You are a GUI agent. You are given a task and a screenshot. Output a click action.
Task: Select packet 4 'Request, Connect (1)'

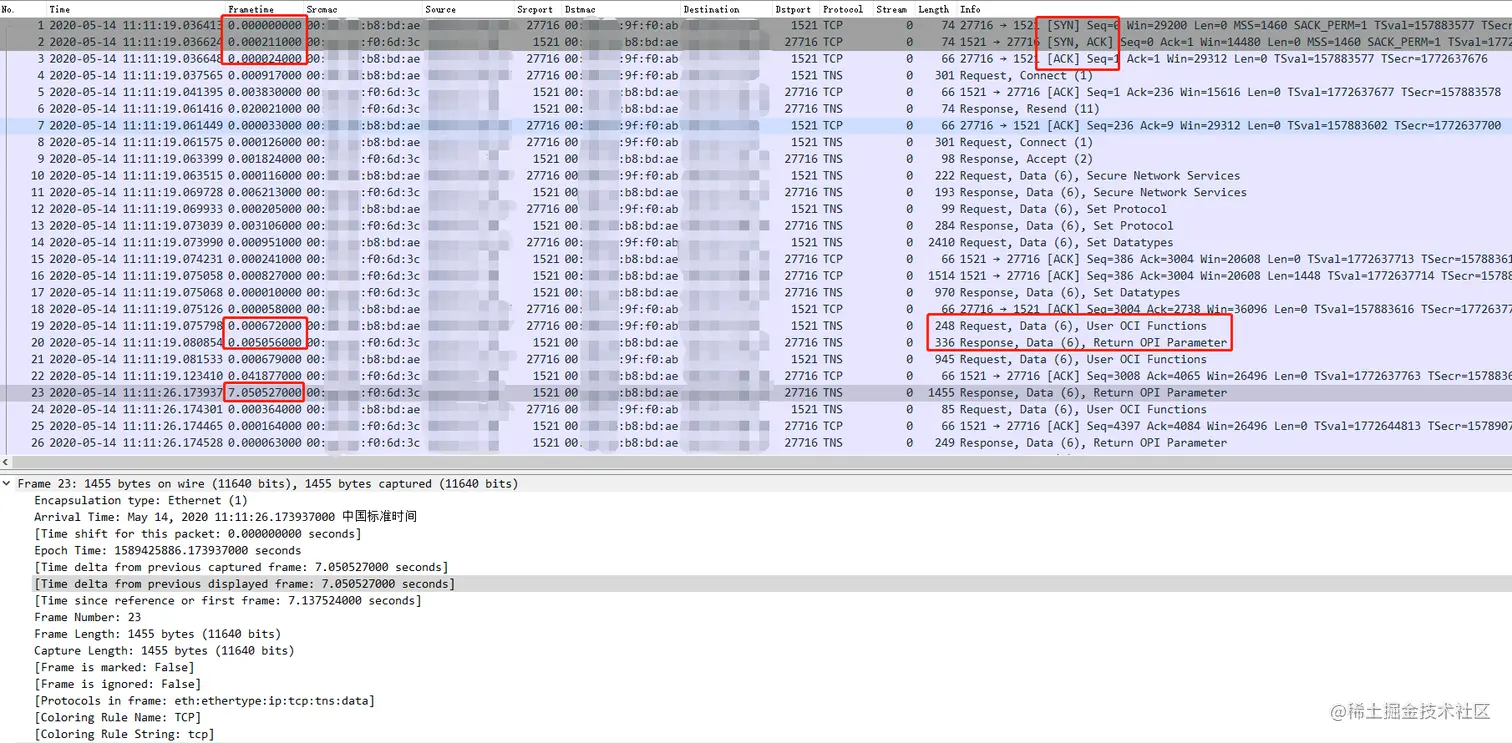pyautogui.click(x=756, y=75)
